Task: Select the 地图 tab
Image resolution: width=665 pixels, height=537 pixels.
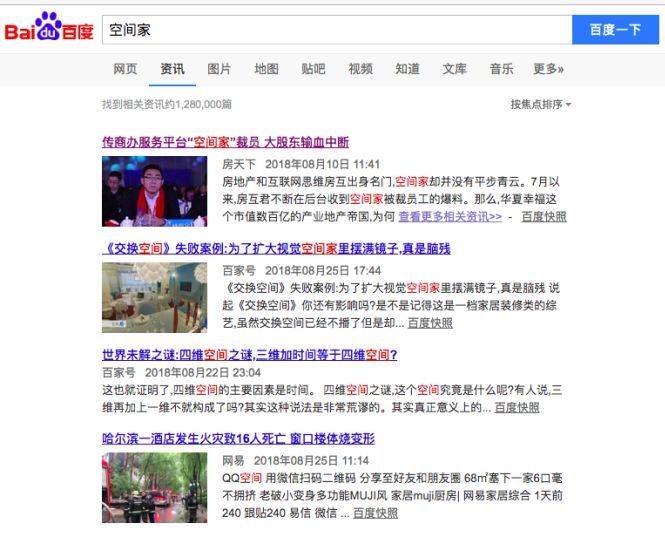Action: (x=266, y=69)
